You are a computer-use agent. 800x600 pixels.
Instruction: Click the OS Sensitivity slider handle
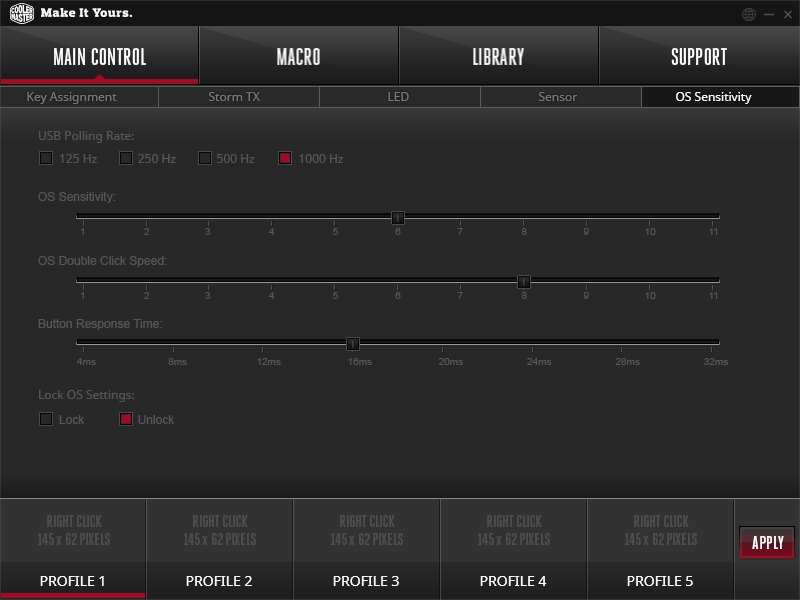click(397, 218)
